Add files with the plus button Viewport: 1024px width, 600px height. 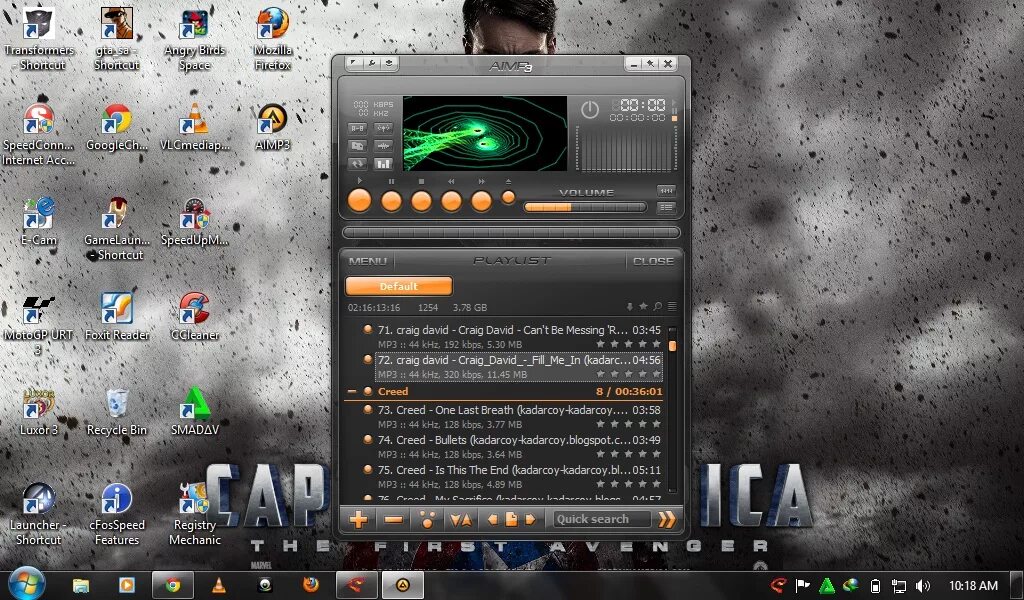pyautogui.click(x=359, y=520)
